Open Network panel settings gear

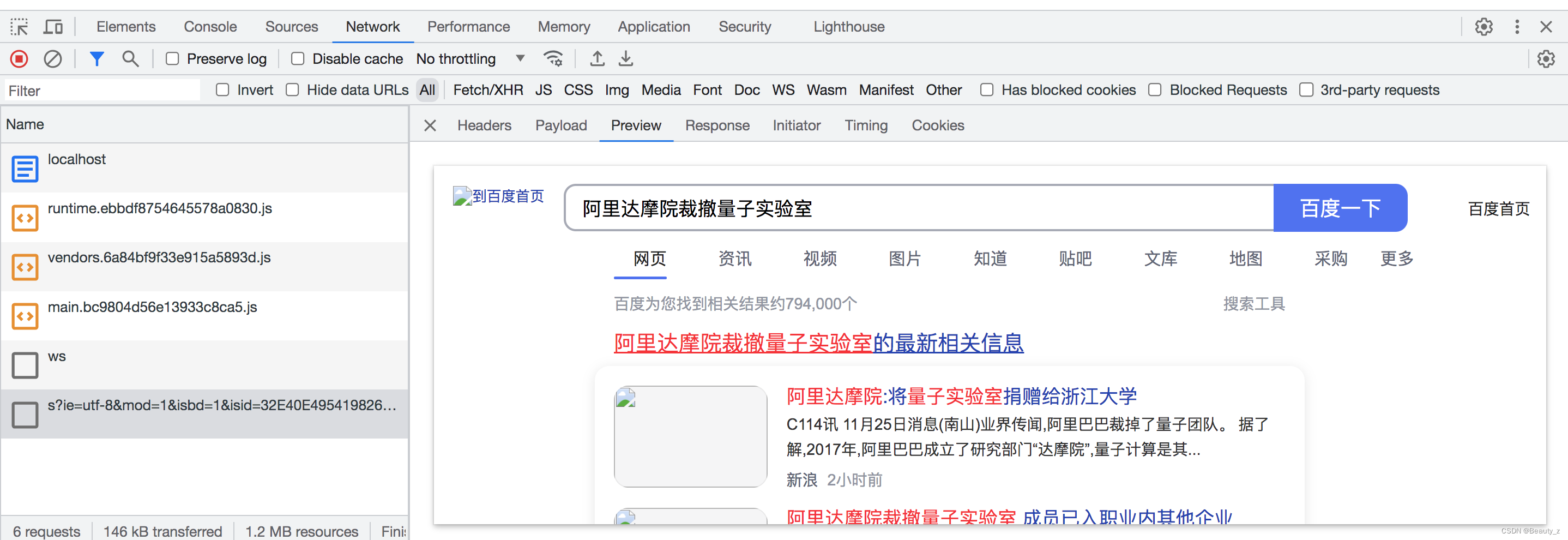point(1546,59)
